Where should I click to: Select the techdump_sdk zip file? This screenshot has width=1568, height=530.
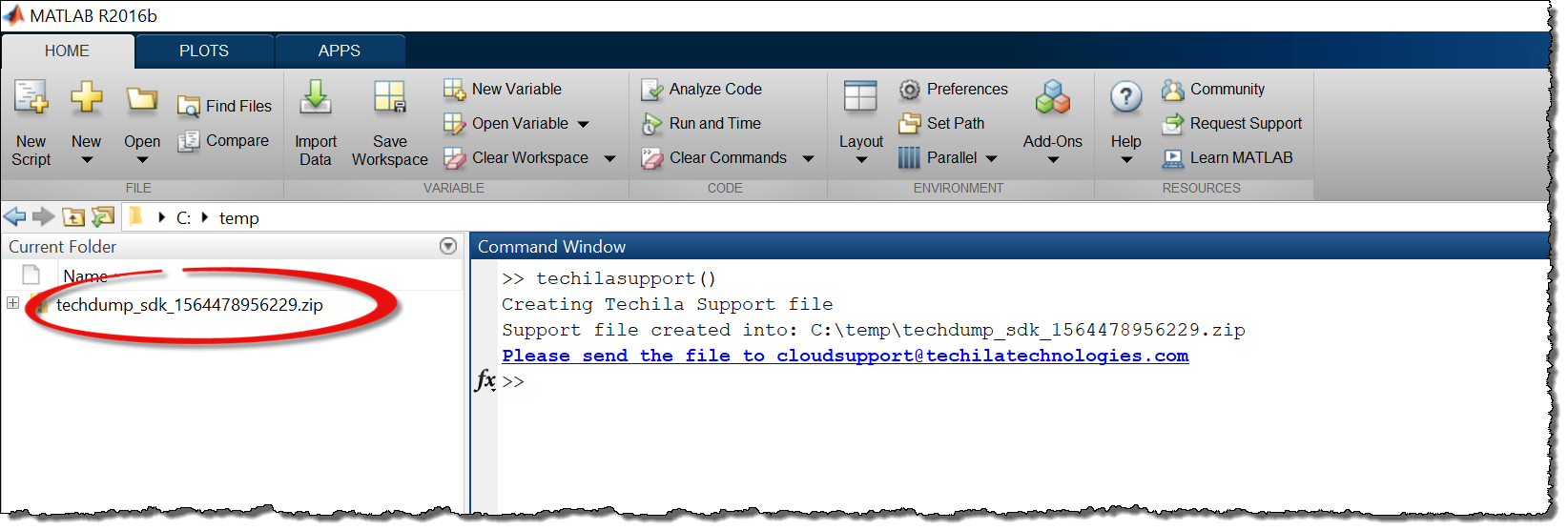click(189, 305)
